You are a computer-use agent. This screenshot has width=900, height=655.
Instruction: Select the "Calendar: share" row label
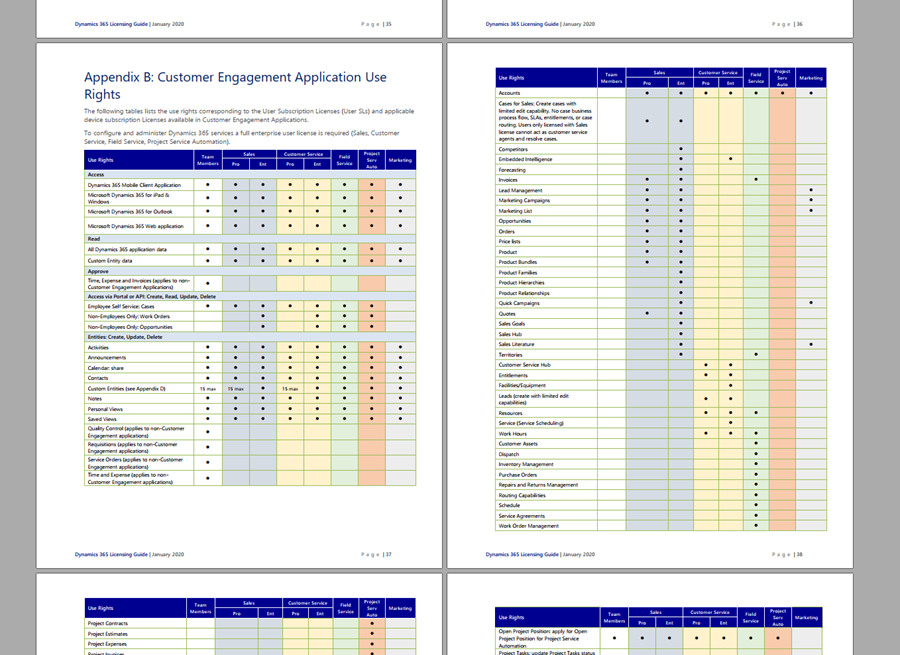pos(105,368)
